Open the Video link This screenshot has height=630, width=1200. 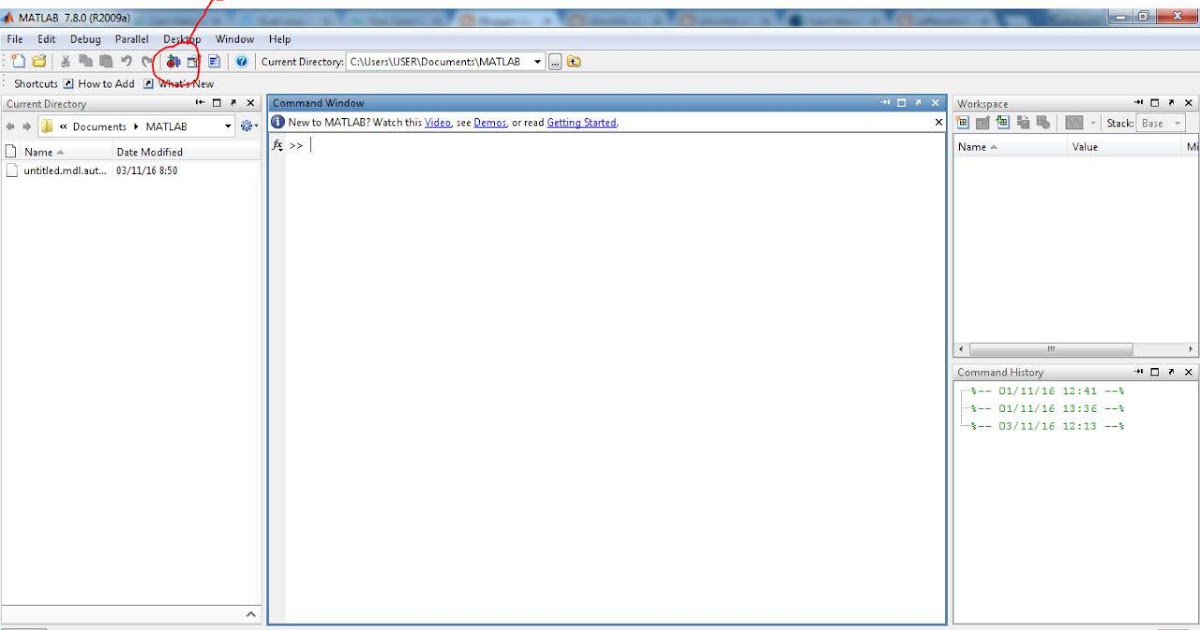pyautogui.click(x=437, y=122)
